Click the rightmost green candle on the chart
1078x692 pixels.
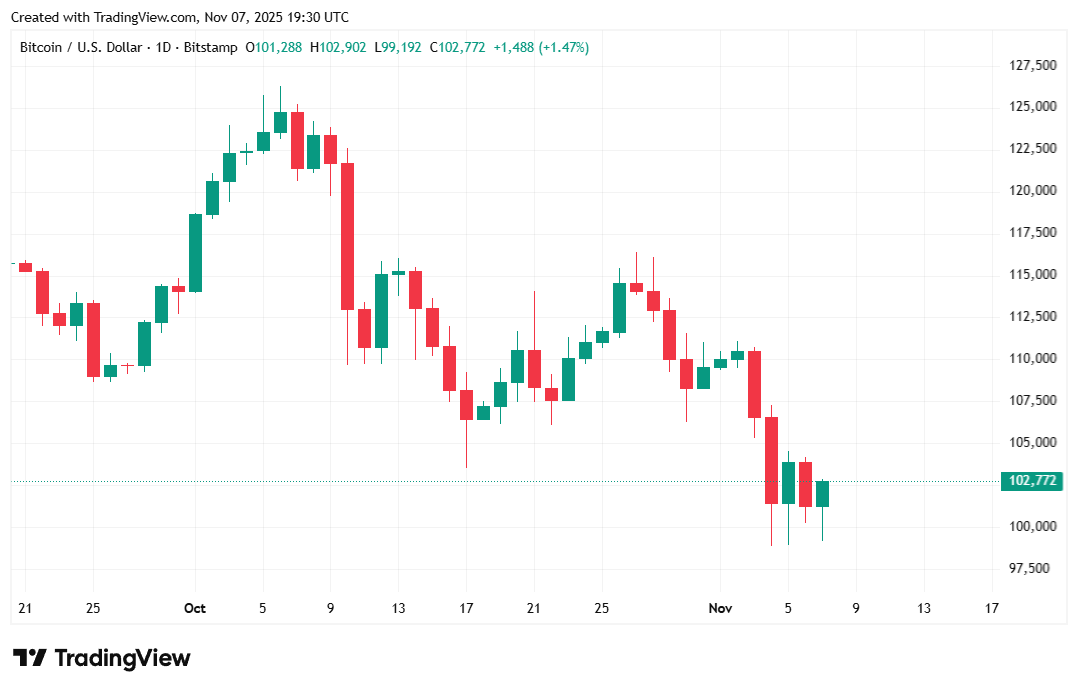coord(822,494)
